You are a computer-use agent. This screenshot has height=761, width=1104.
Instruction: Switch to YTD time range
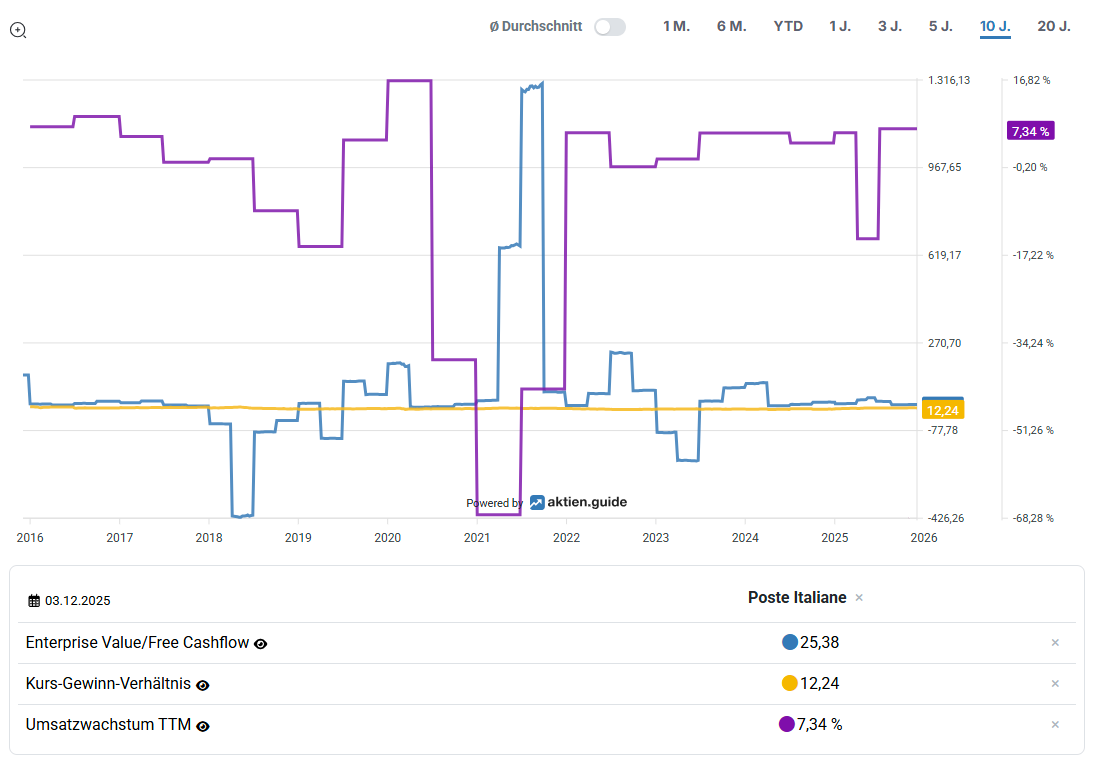click(788, 26)
